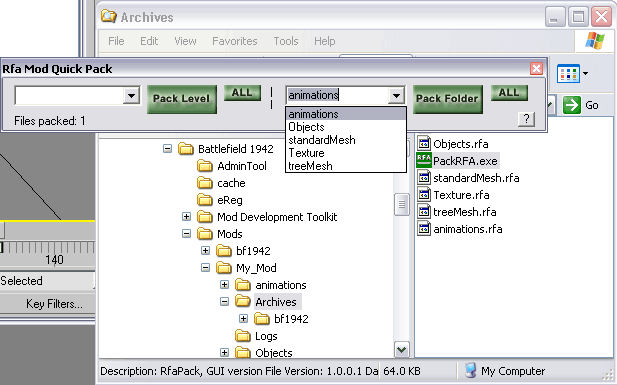Open the Help menu in Archives window

point(325,41)
